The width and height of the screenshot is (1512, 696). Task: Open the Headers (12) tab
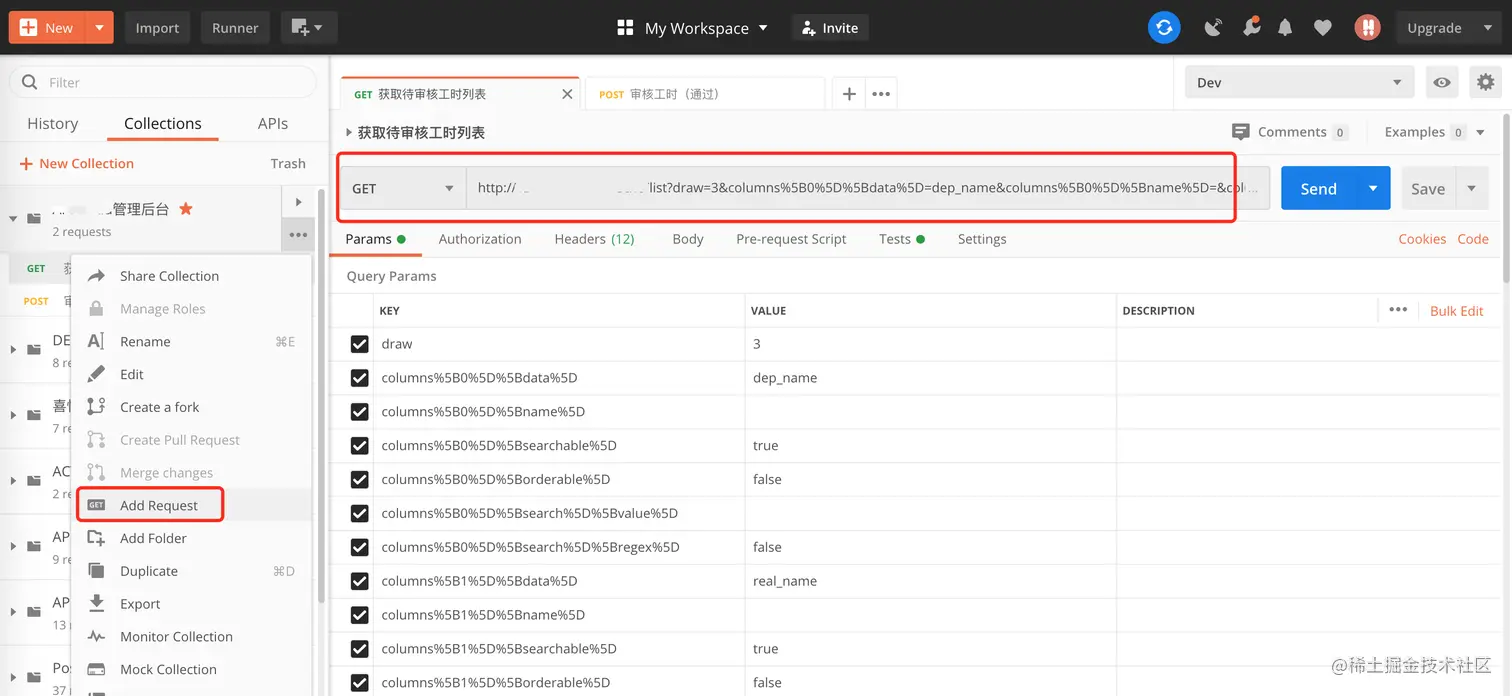[x=594, y=239]
